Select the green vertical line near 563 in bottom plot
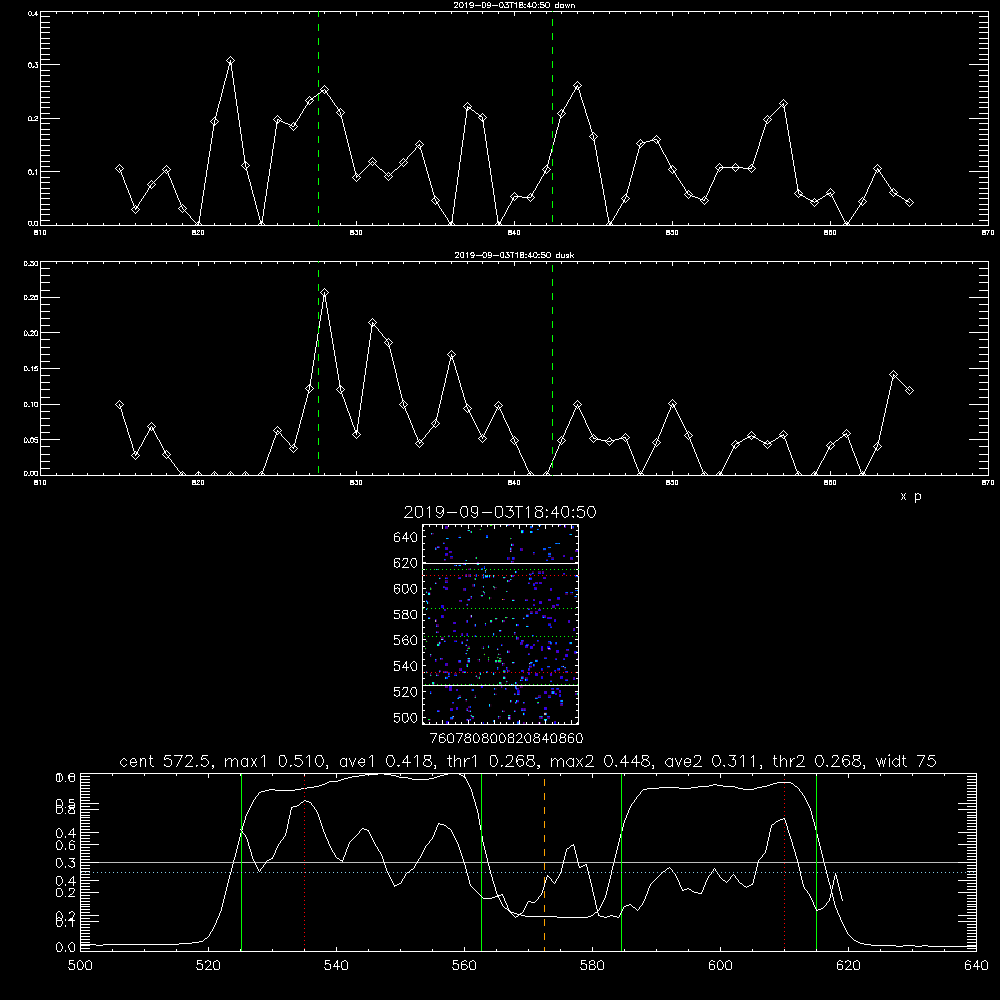 point(482,862)
